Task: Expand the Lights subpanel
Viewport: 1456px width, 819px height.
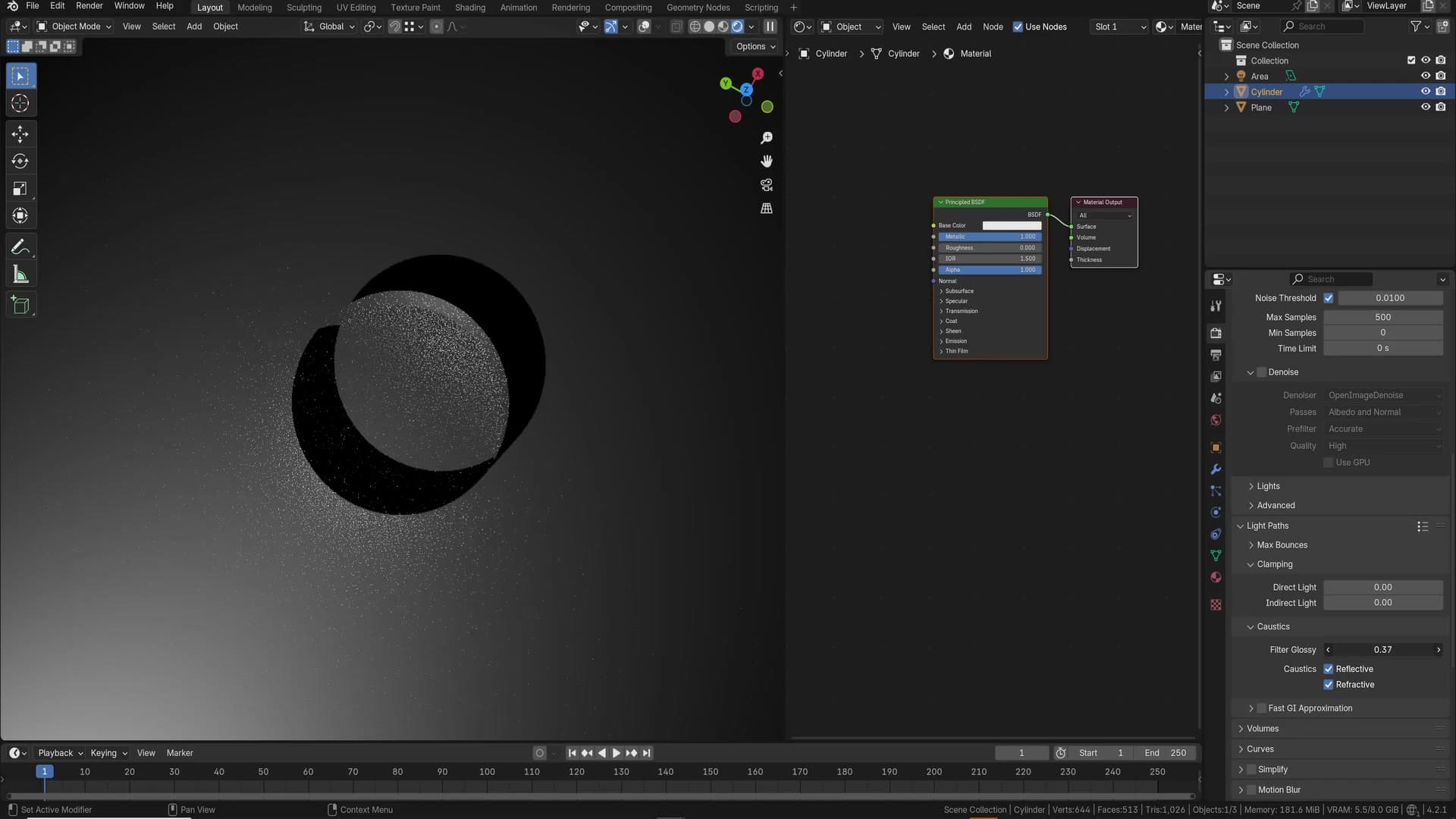Action: 1268,486
